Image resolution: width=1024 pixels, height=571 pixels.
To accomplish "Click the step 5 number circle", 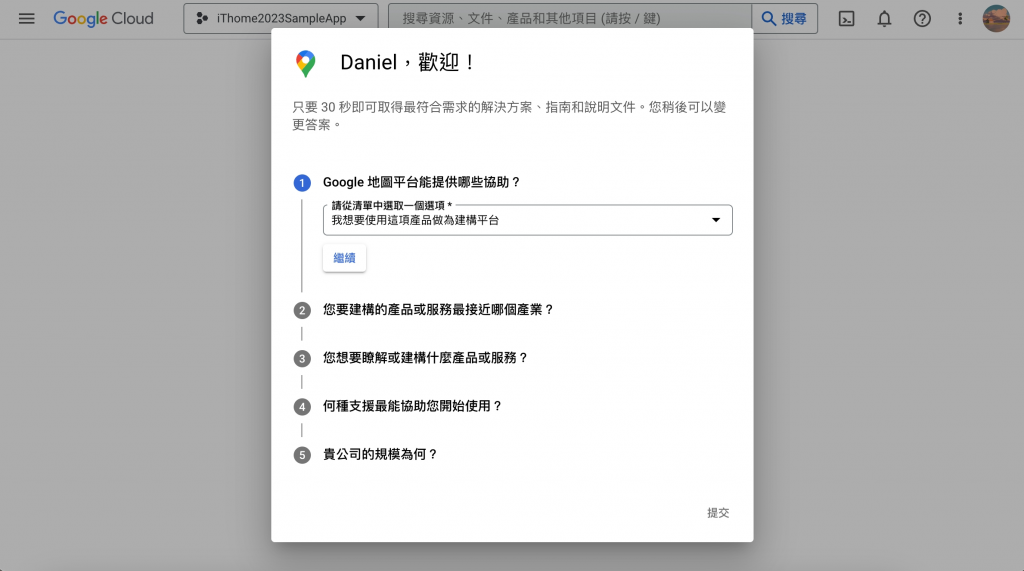I will (x=302, y=455).
